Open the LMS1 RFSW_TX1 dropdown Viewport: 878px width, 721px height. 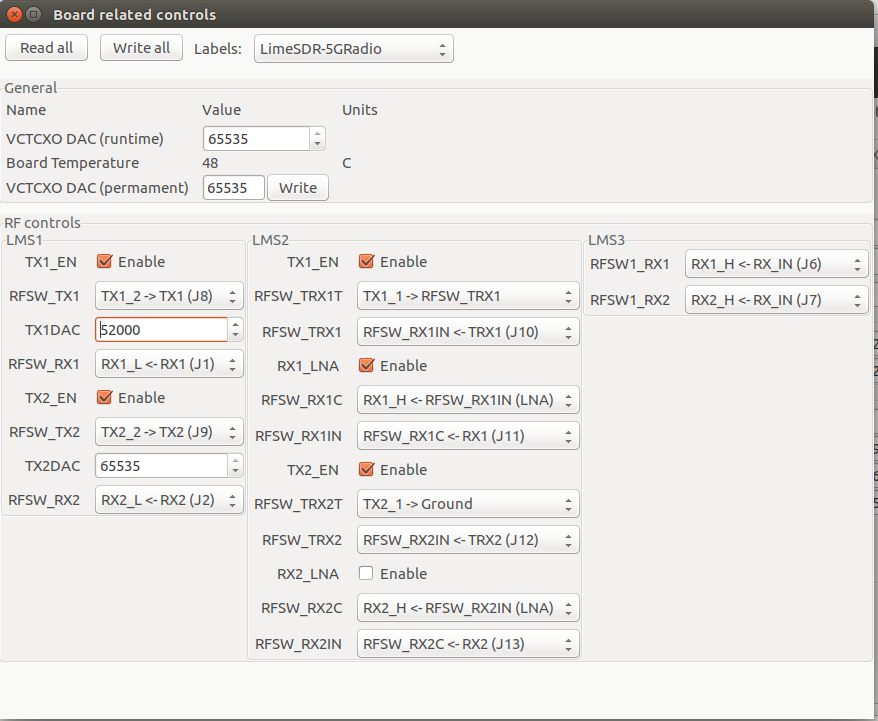coord(169,296)
